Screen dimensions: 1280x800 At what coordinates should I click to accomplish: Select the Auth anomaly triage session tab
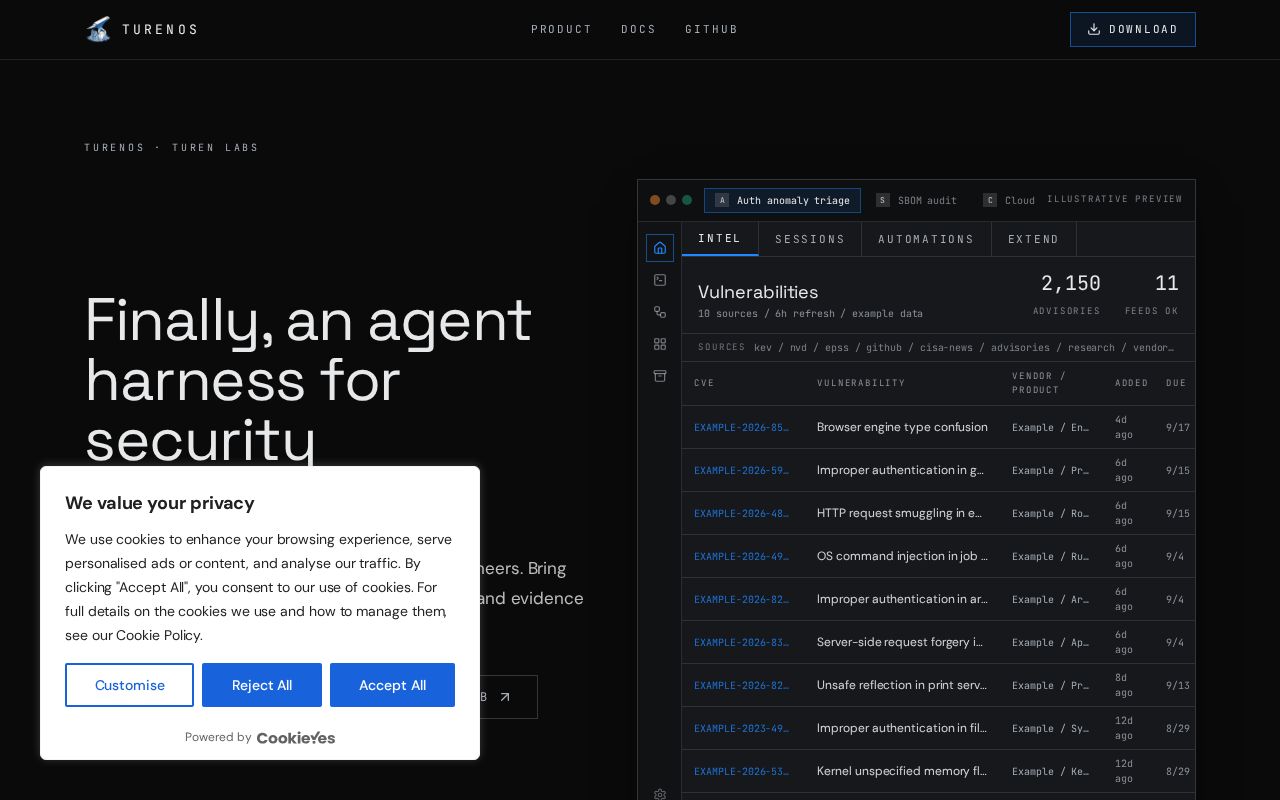pyautogui.click(x=782, y=200)
